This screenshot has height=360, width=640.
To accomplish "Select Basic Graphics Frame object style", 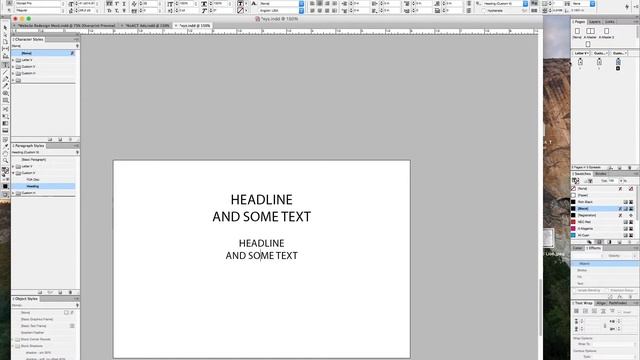I will pos(44,319).
